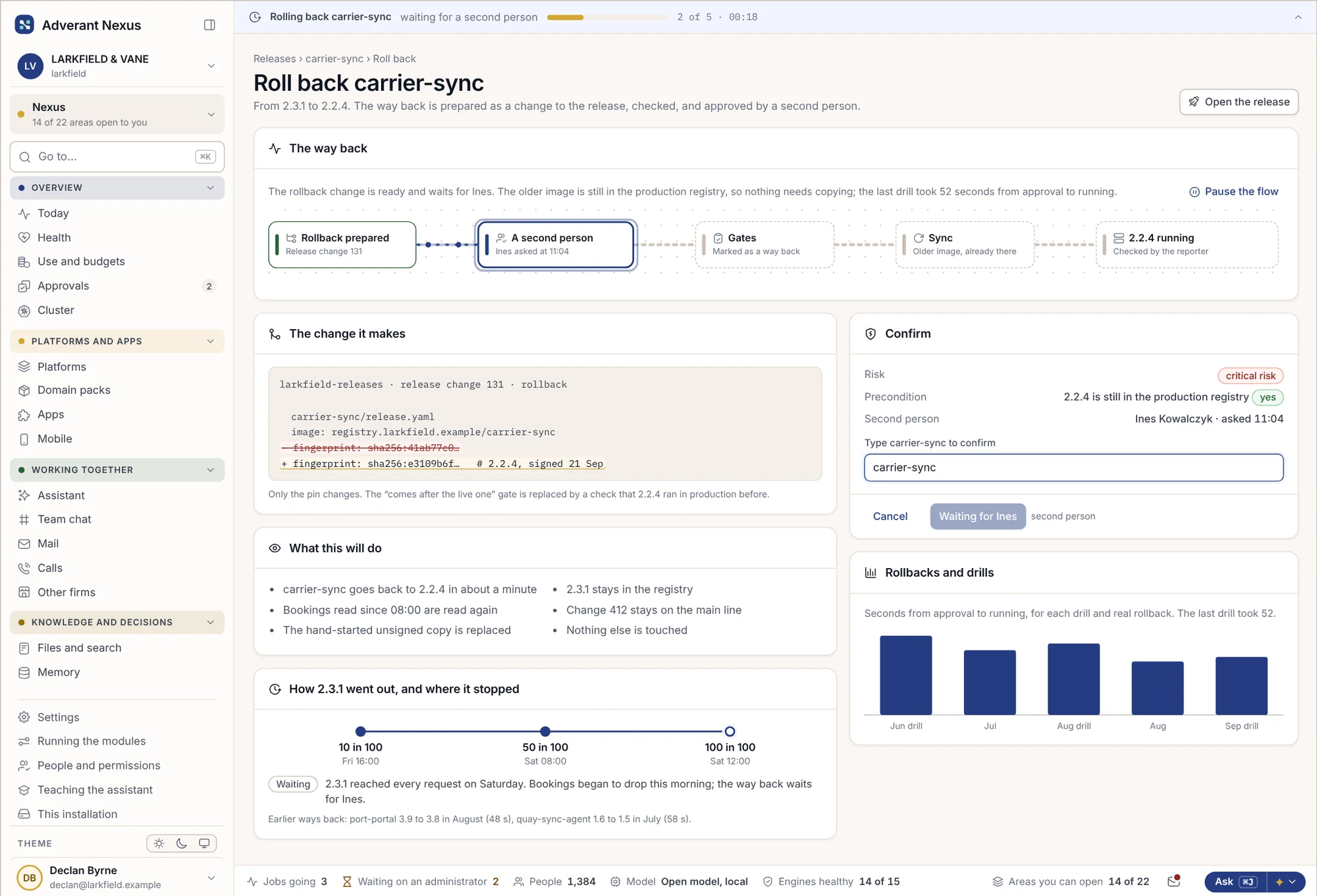Open the mail notification icon in status bar
The image size is (1317, 896).
click(x=1173, y=882)
